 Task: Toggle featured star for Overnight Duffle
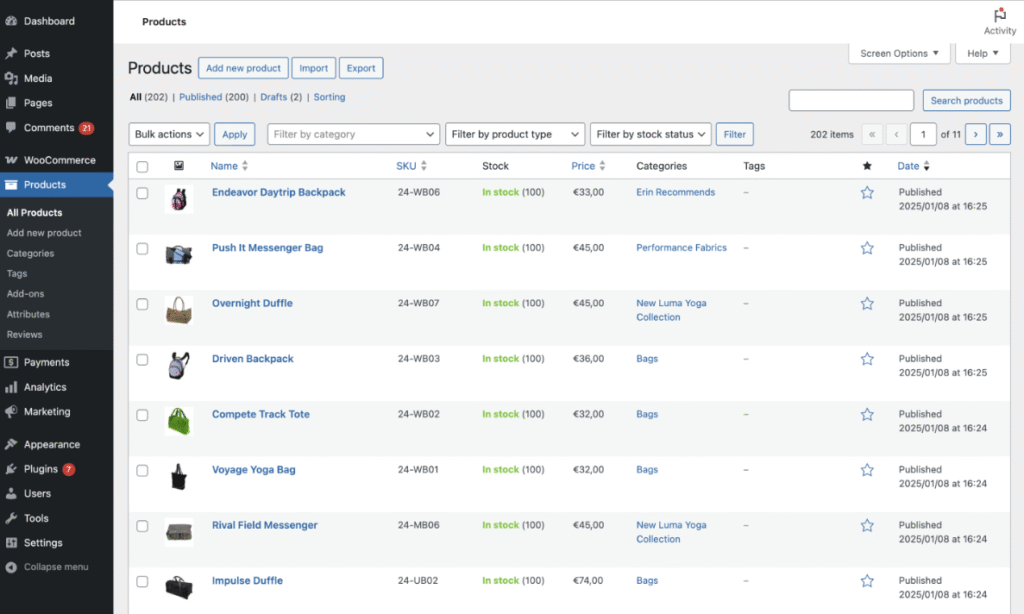[x=867, y=304]
